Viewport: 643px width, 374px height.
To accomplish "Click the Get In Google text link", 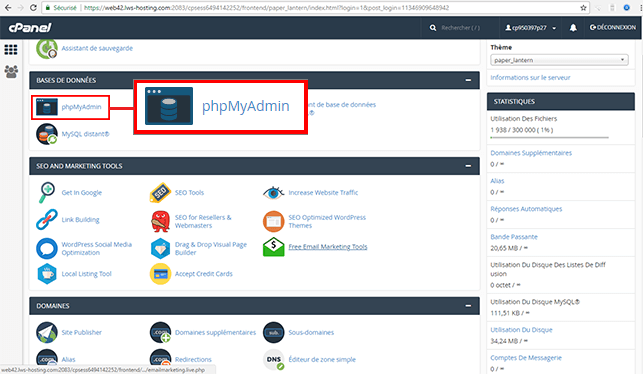I will click(x=82, y=192).
